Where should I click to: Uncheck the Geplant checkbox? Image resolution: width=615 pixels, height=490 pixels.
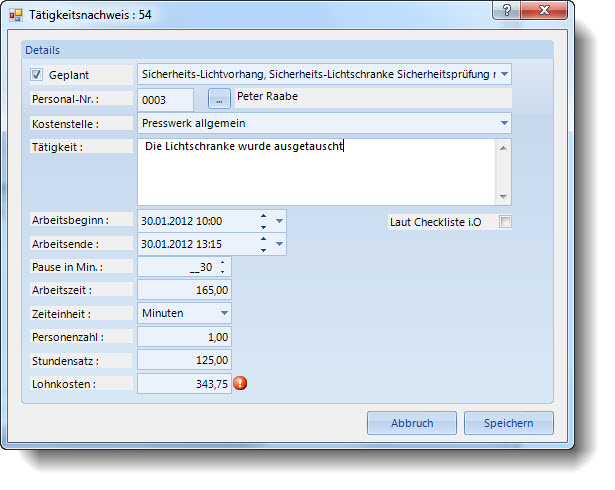[x=37, y=74]
